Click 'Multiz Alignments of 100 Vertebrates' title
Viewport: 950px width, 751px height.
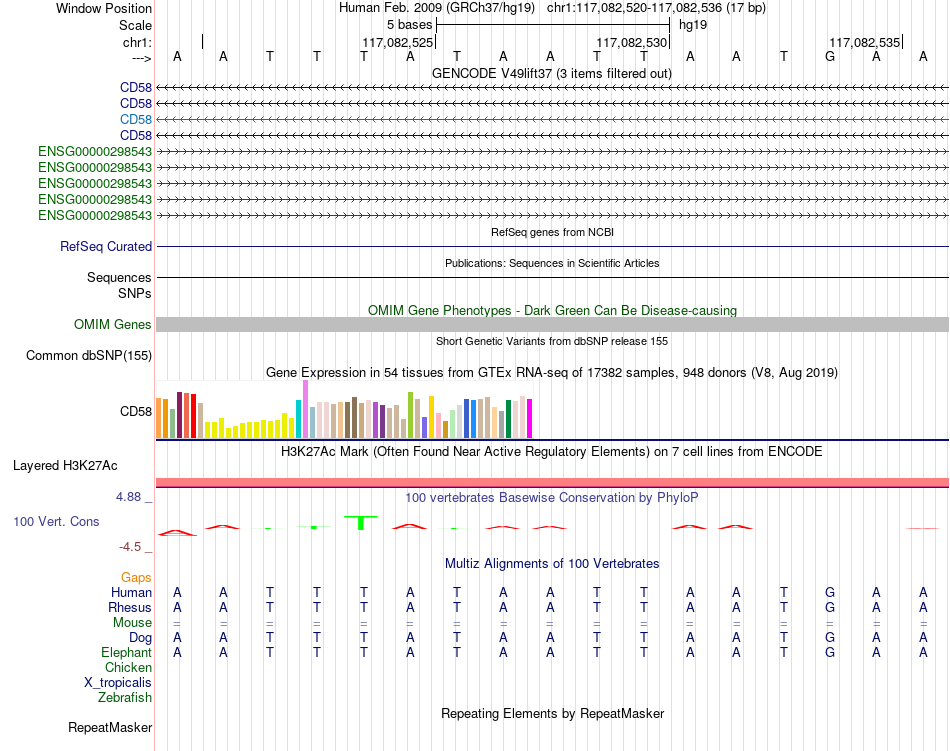pyautogui.click(x=552, y=563)
